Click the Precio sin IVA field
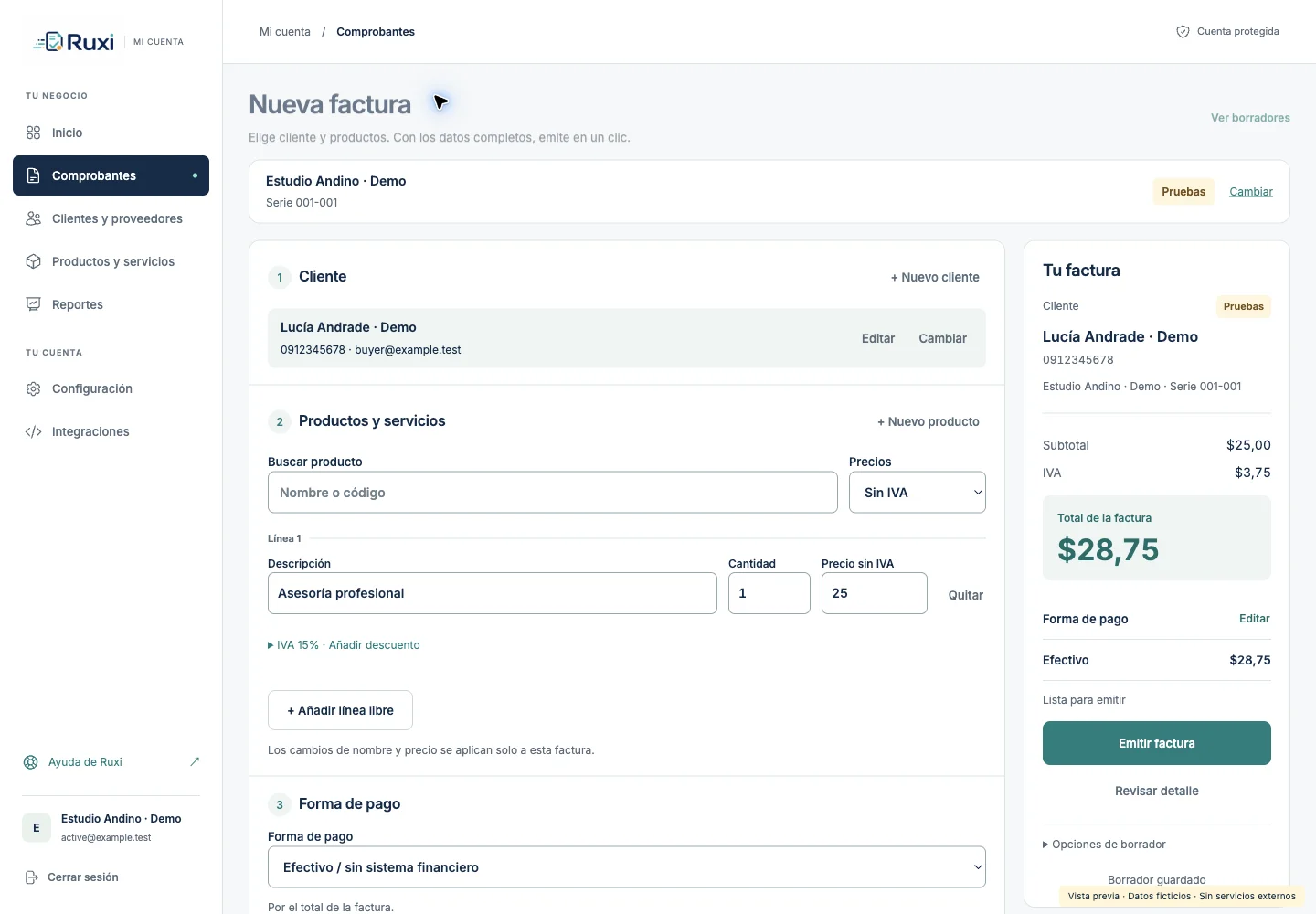Screen dimensions: 1316x914 click(874, 593)
